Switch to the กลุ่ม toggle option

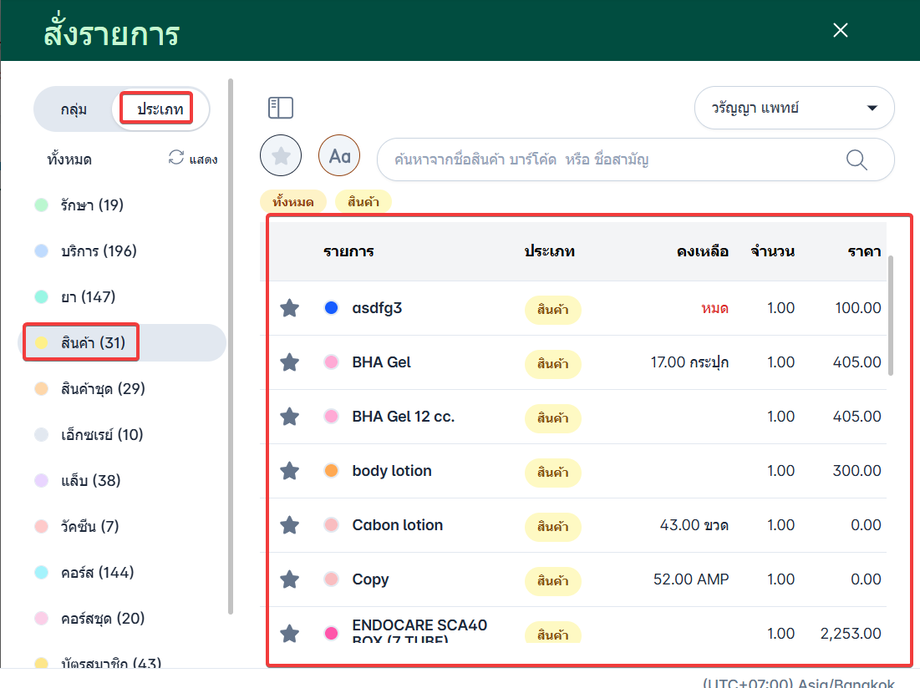[x=74, y=109]
